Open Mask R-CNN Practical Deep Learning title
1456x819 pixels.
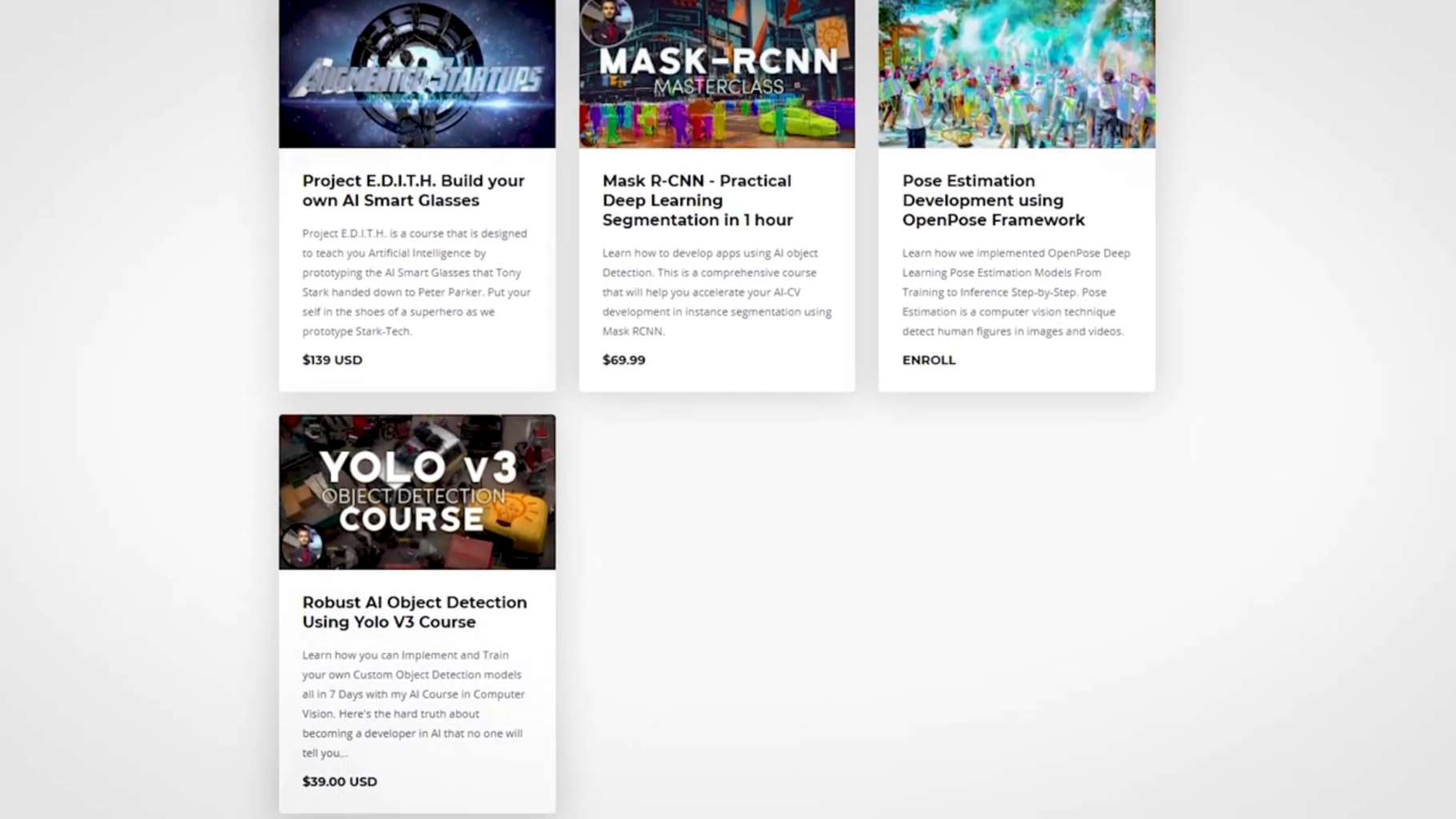point(698,200)
